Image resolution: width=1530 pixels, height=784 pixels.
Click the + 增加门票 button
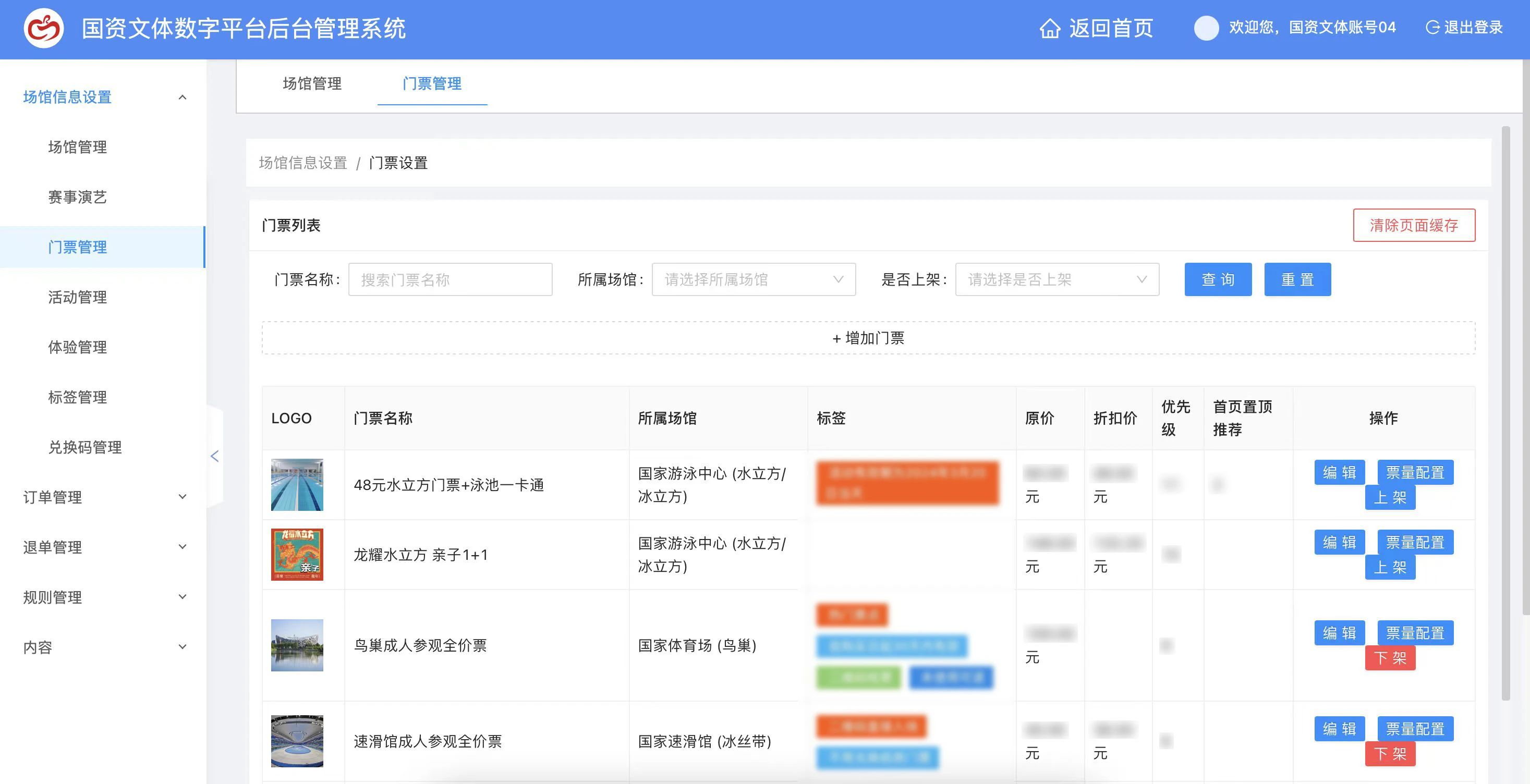click(868, 338)
